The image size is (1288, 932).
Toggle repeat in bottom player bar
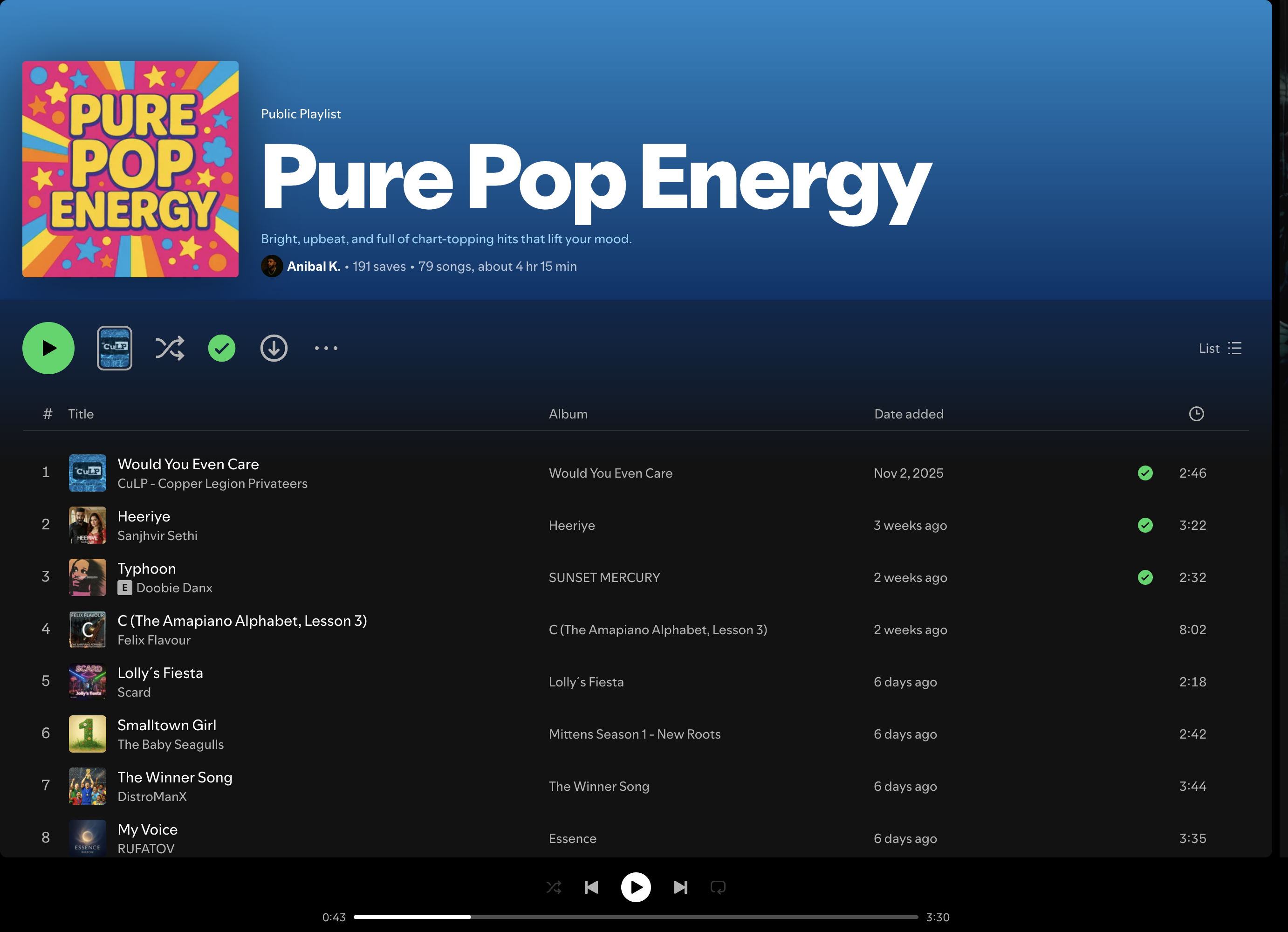point(718,887)
